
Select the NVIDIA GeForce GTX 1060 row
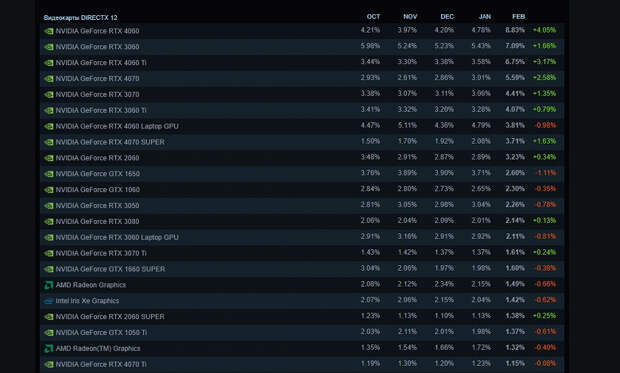click(x=302, y=189)
